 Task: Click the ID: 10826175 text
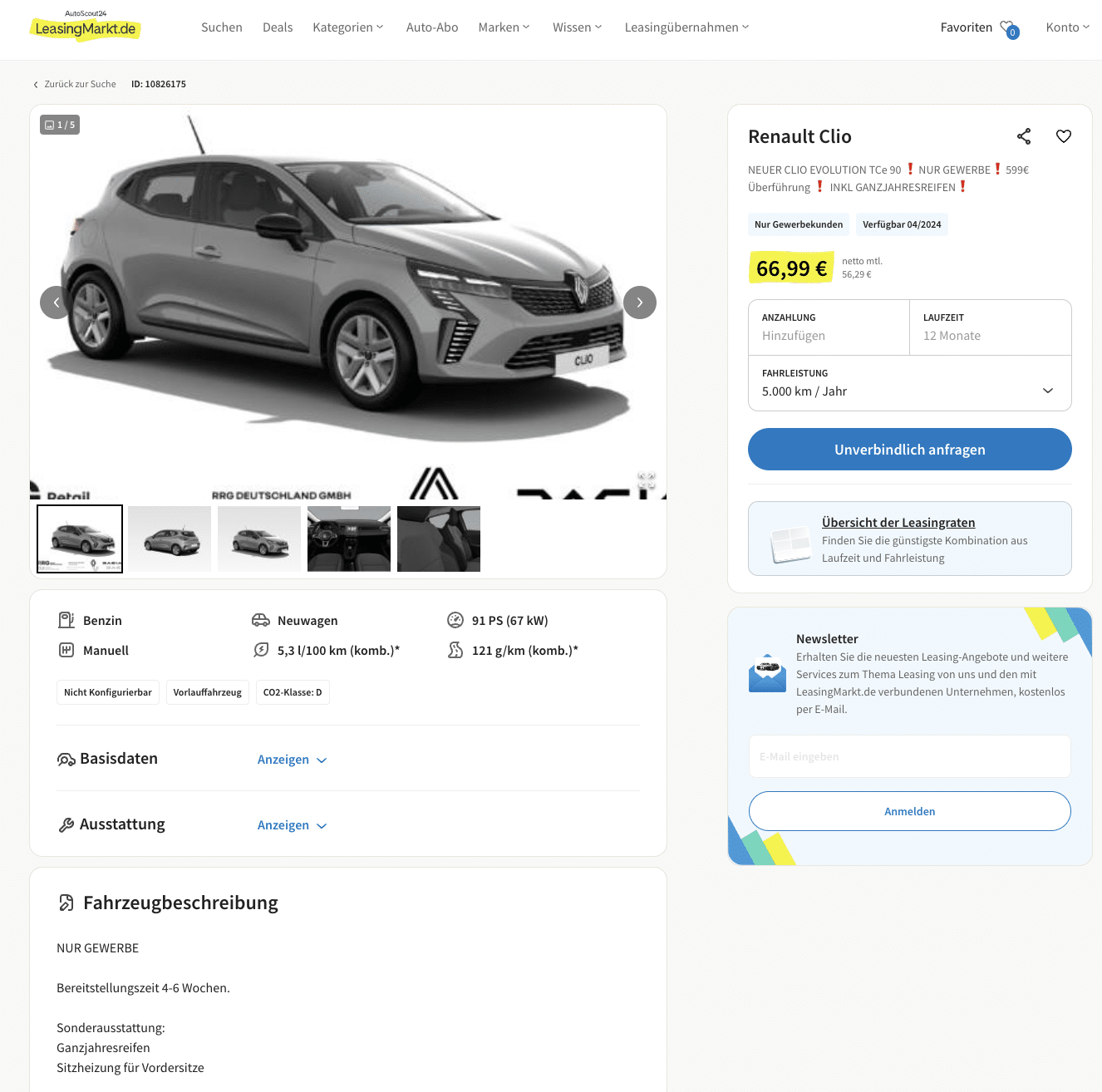tap(159, 84)
